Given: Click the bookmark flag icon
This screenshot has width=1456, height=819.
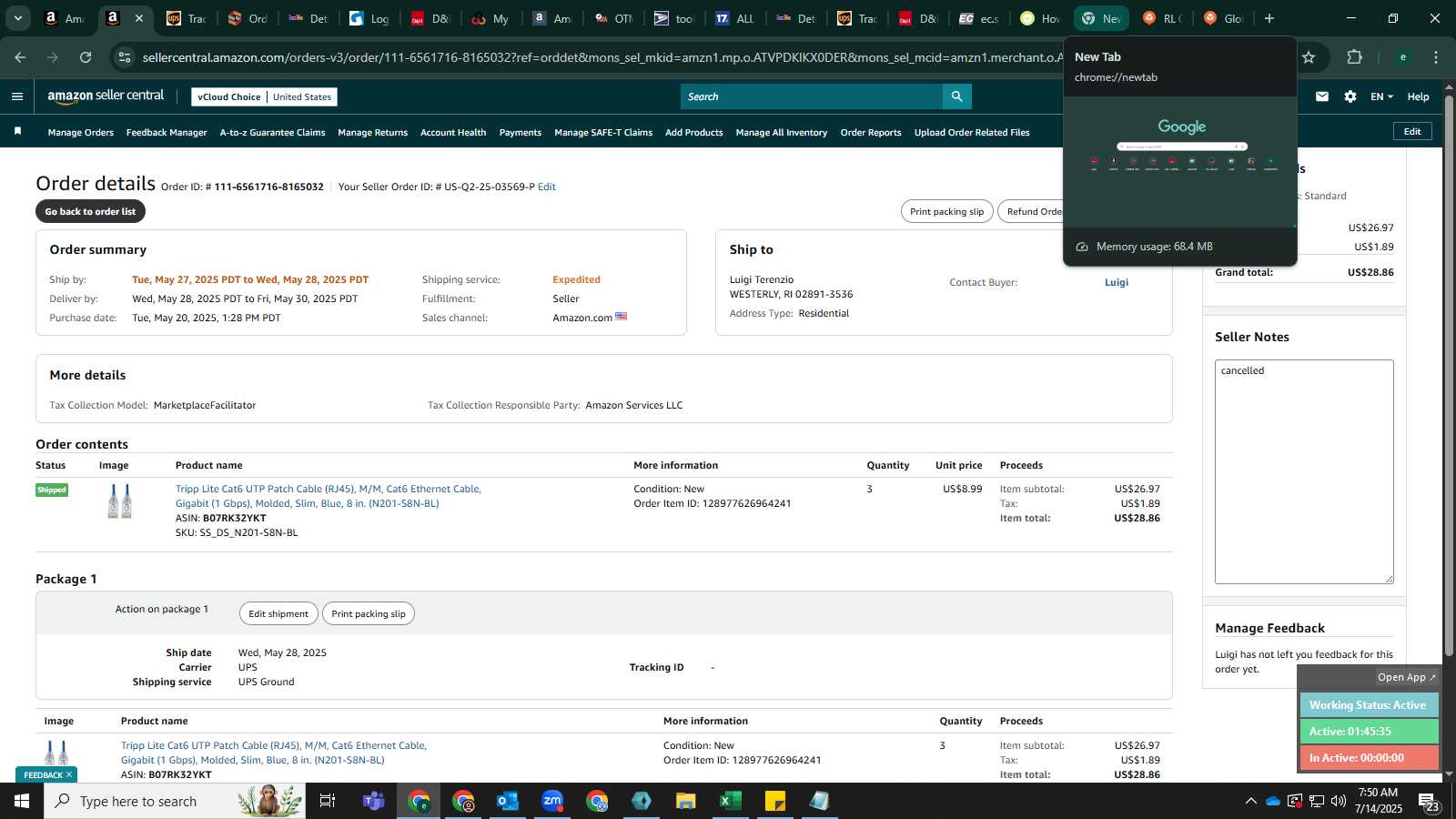Looking at the screenshot, I should point(17,132).
